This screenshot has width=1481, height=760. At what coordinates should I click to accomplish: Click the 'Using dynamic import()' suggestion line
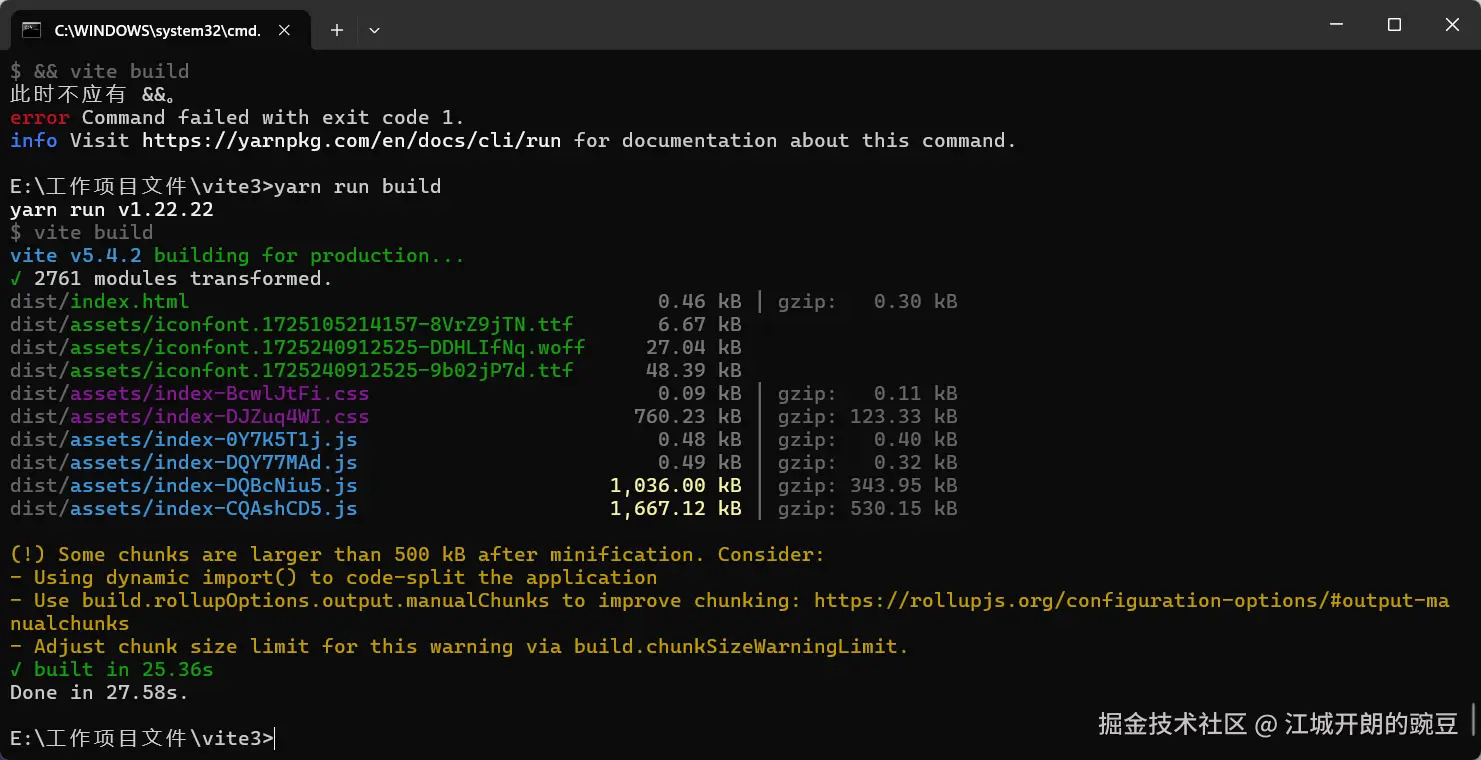coord(334,577)
